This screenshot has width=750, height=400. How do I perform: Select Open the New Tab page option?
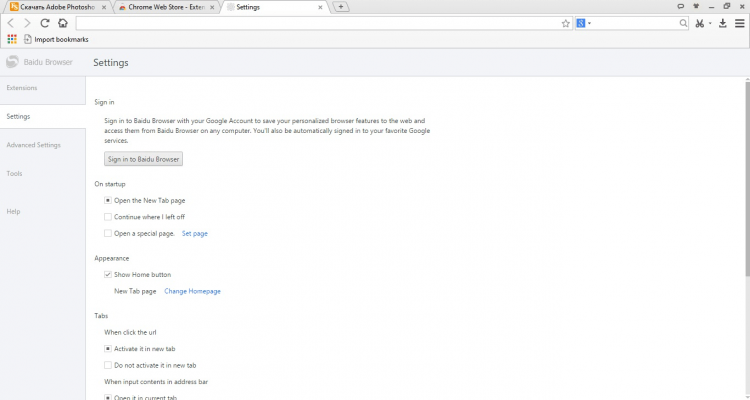pos(108,200)
